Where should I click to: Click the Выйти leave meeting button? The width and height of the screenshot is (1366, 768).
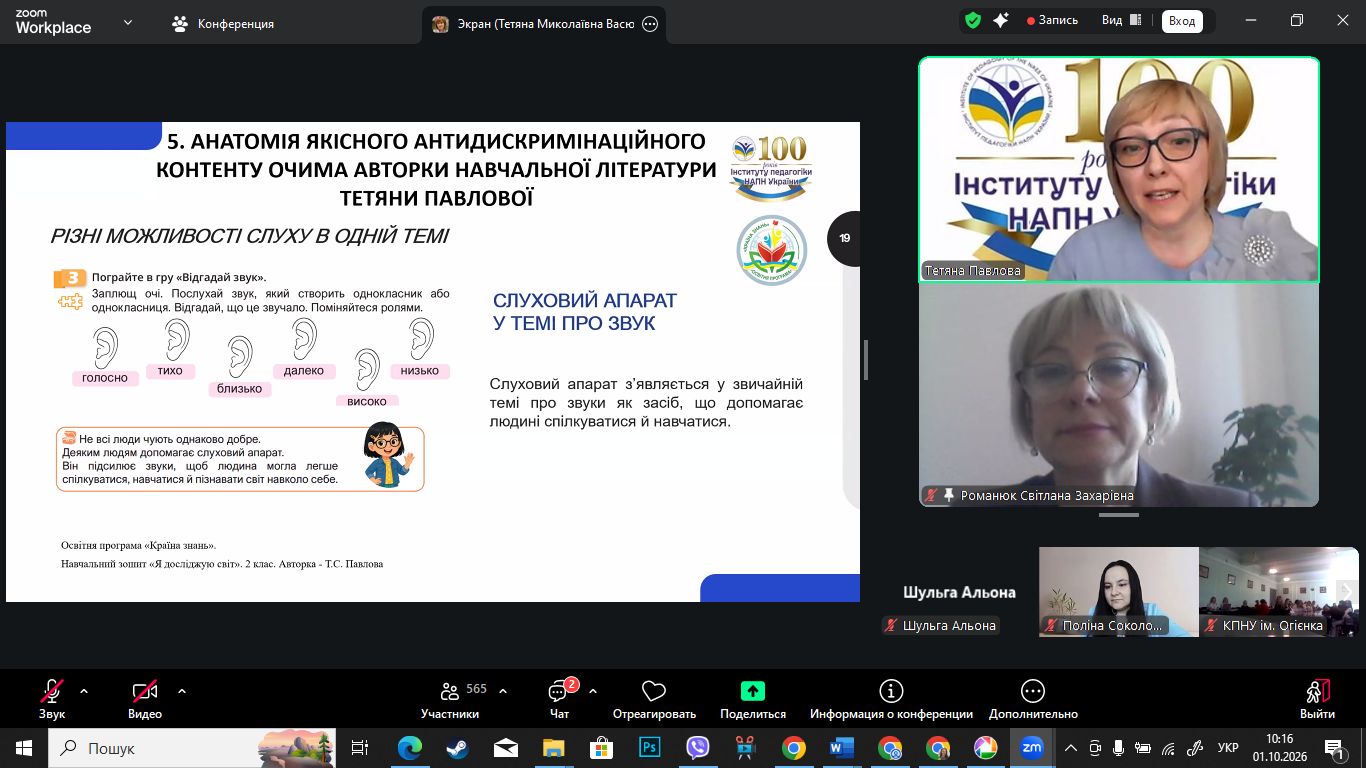click(1318, 699)
